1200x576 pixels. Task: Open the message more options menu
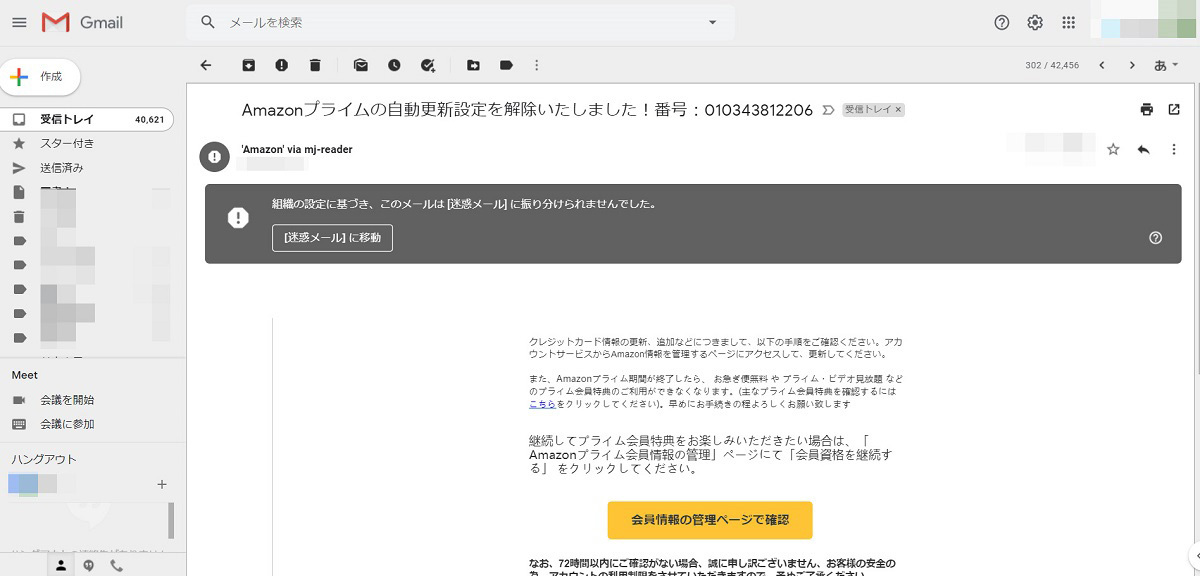[x=1174, y=150]
